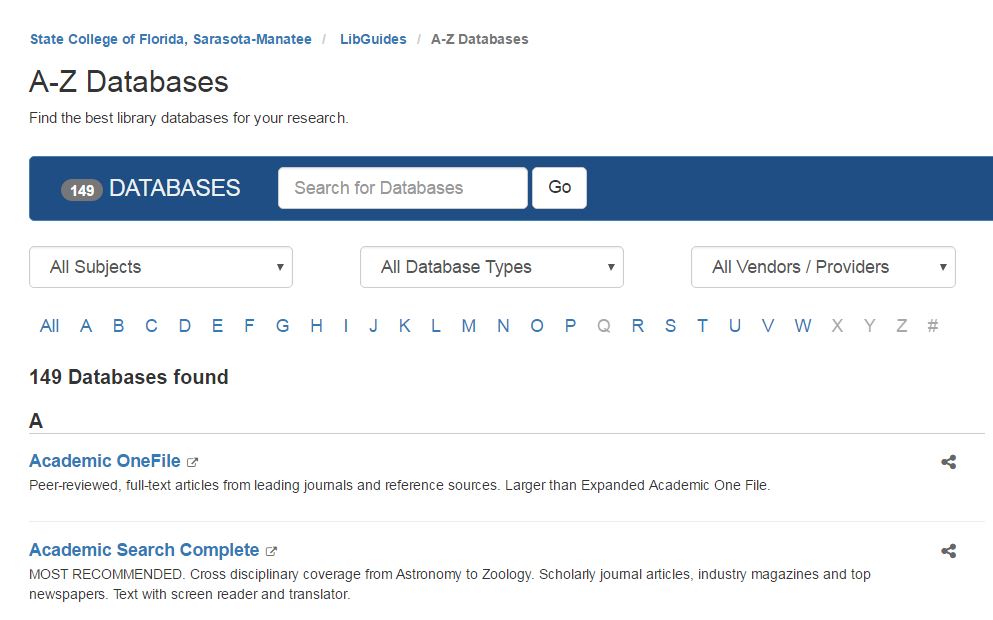Click the external link icon beside Academic Search Complete
This screenshot has height=620, width=993.
tap(271, 550)
